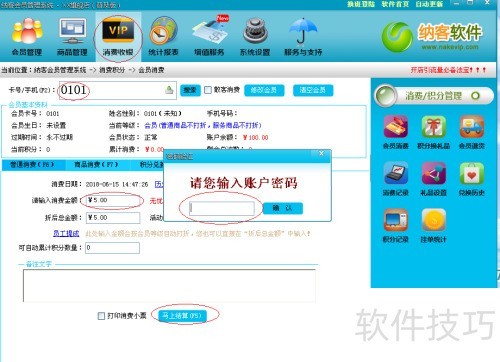Viewport: 500px width, 362px height.
Task: Click the 可自动累计积分数量 field
Action: (112, 248)
